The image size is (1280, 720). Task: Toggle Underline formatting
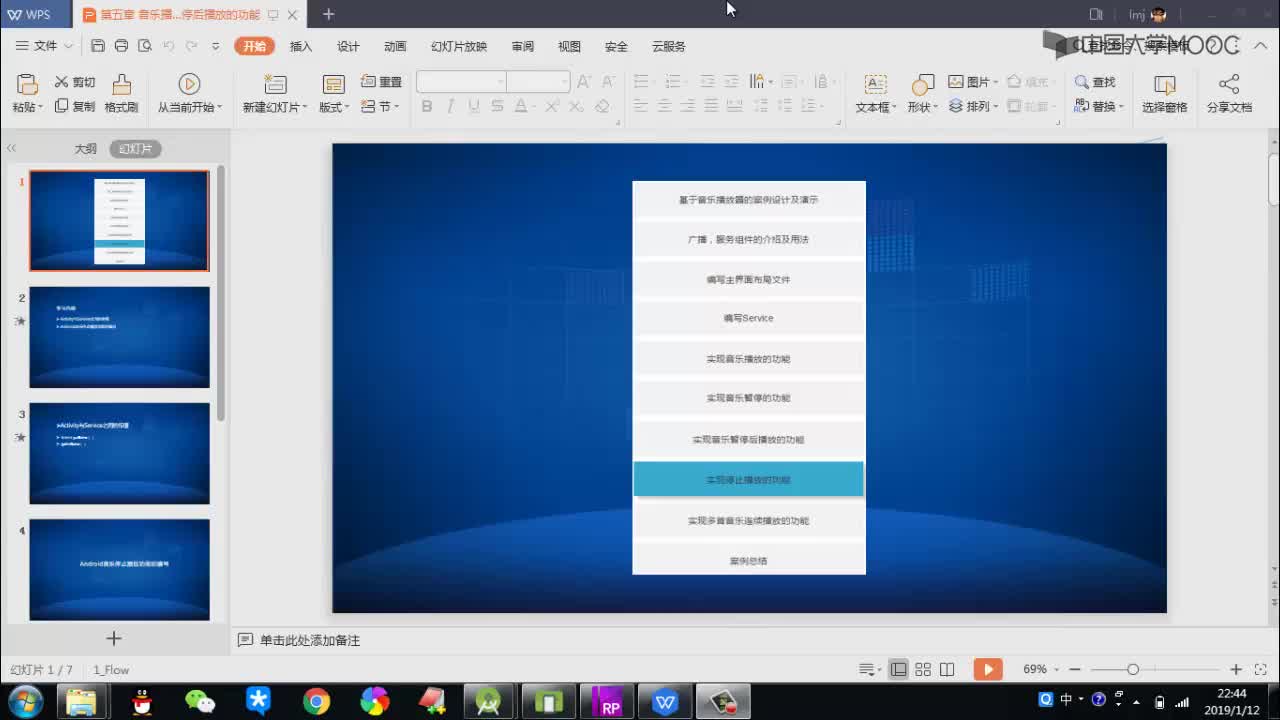474,106
